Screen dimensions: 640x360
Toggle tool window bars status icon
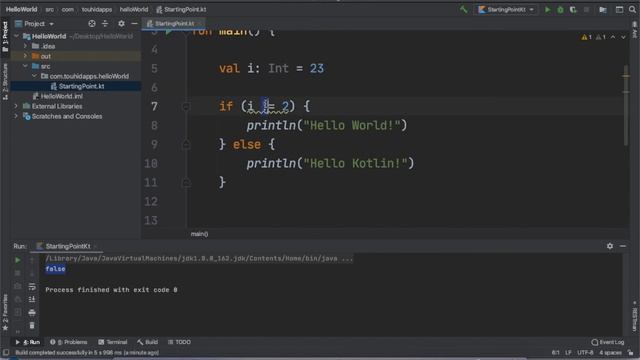click(x=6, y=352)
